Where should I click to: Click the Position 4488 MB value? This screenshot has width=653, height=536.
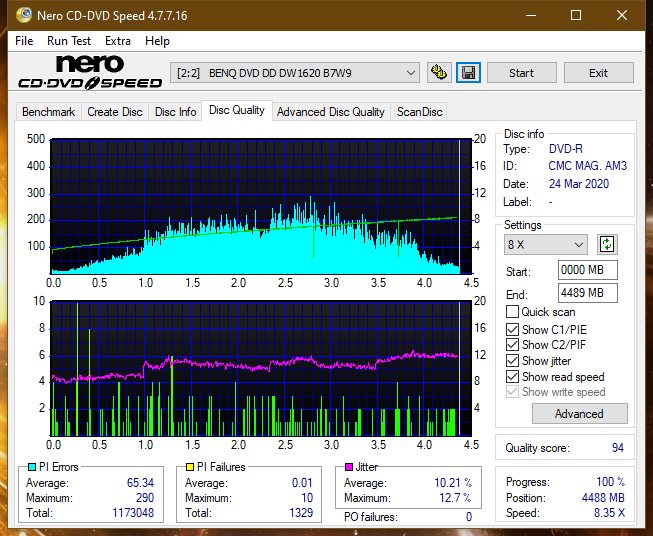[603, 498]
